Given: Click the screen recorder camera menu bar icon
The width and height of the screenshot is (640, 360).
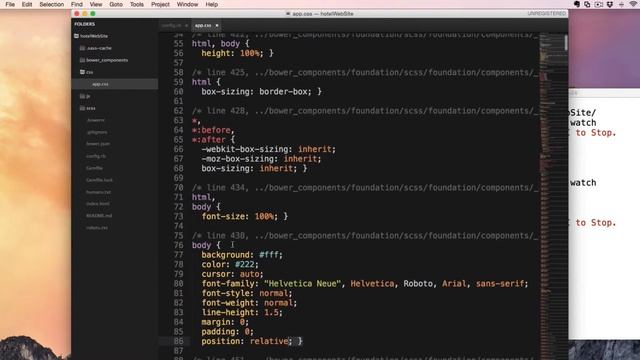Looking at the screenshot, I should click(599, 4).
